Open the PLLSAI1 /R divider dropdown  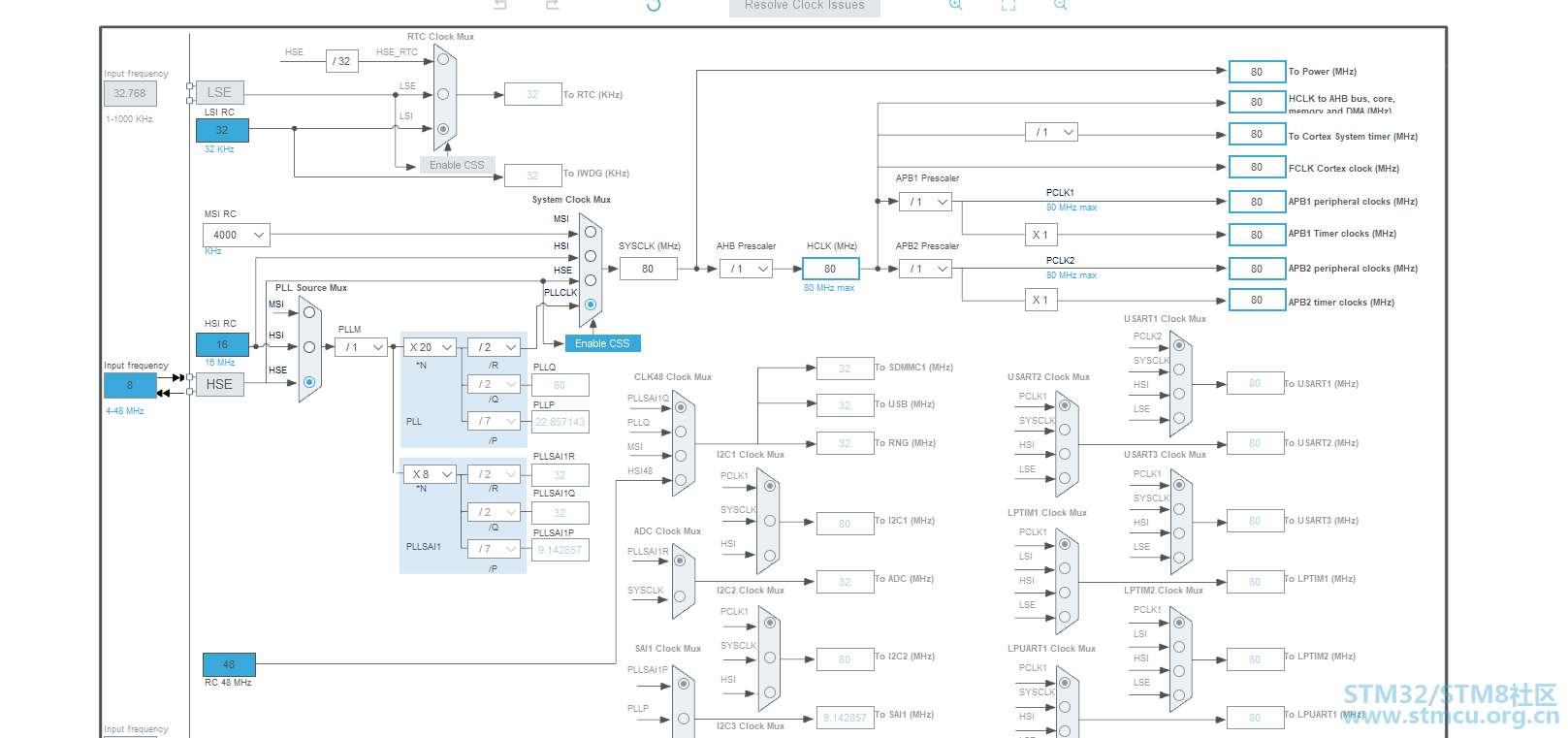(x=495, y=474)
